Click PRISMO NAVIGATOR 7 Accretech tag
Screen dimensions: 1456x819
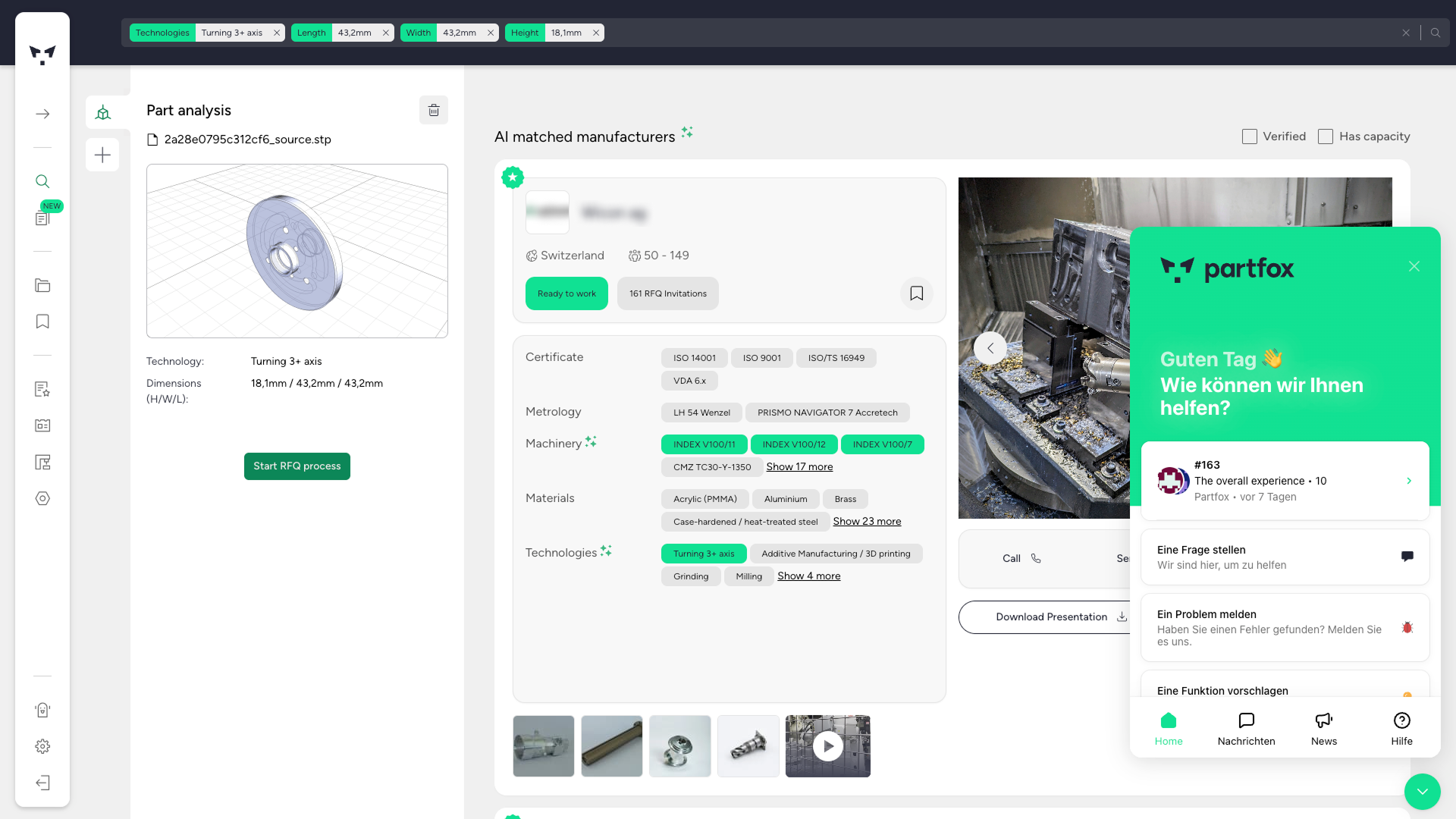pos(827,413)
